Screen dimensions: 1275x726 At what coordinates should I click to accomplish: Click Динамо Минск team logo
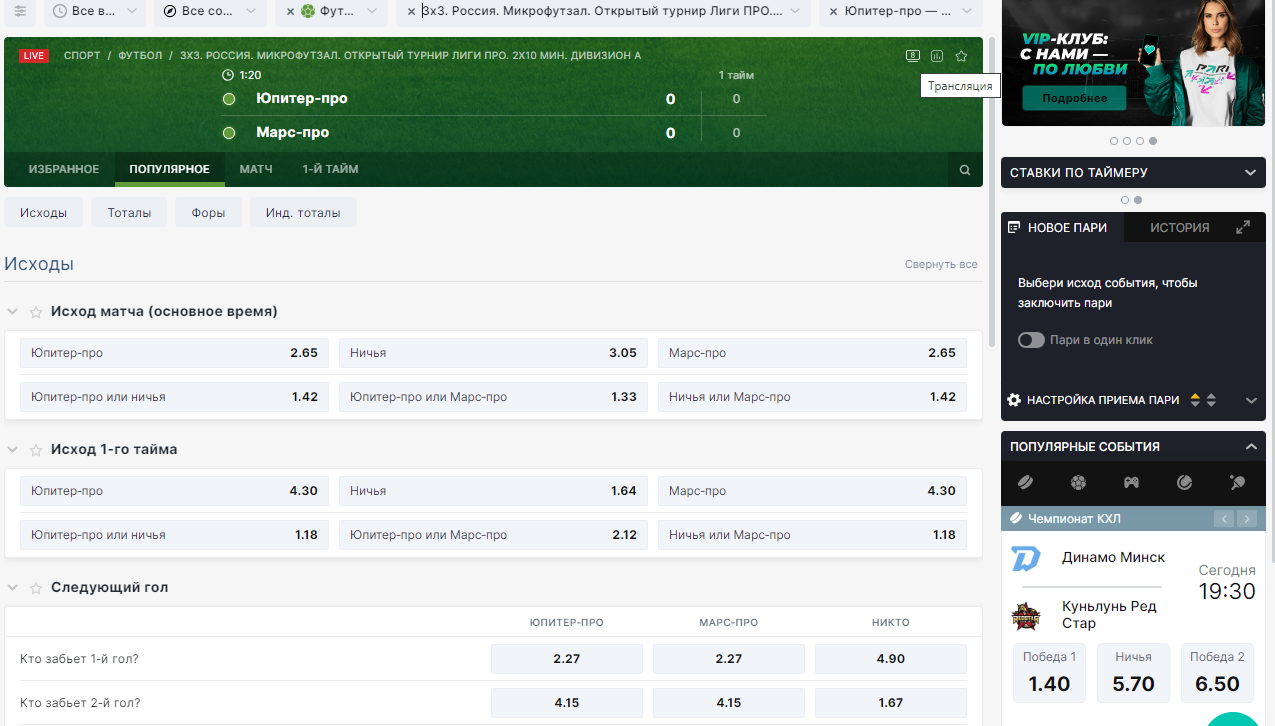click(x=1026, y=558)
